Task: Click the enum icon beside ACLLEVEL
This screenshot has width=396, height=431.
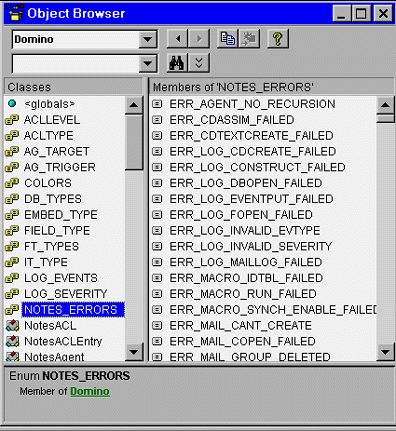Action: (12, 120)
